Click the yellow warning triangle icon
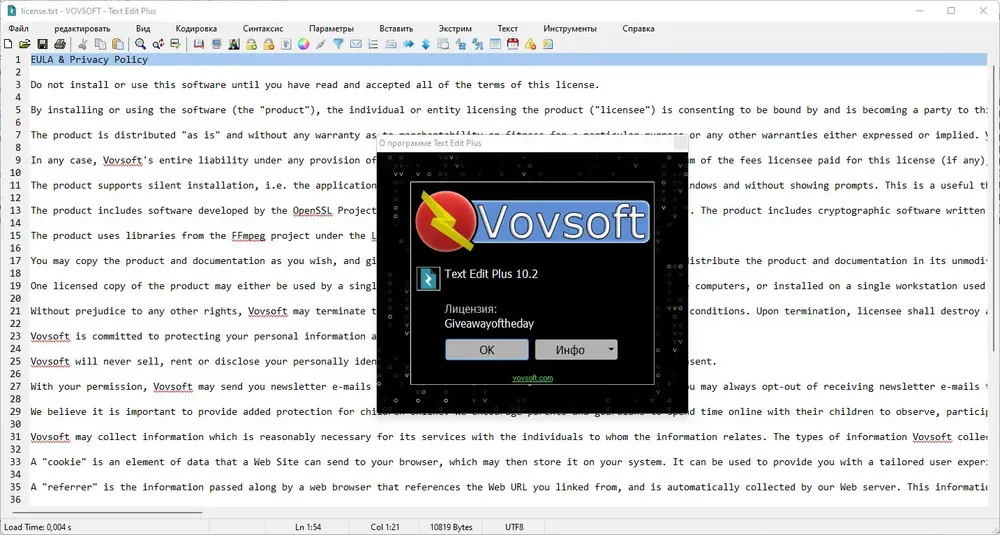1000x535 pixels. pyautogui.click(x=530, y=44)
